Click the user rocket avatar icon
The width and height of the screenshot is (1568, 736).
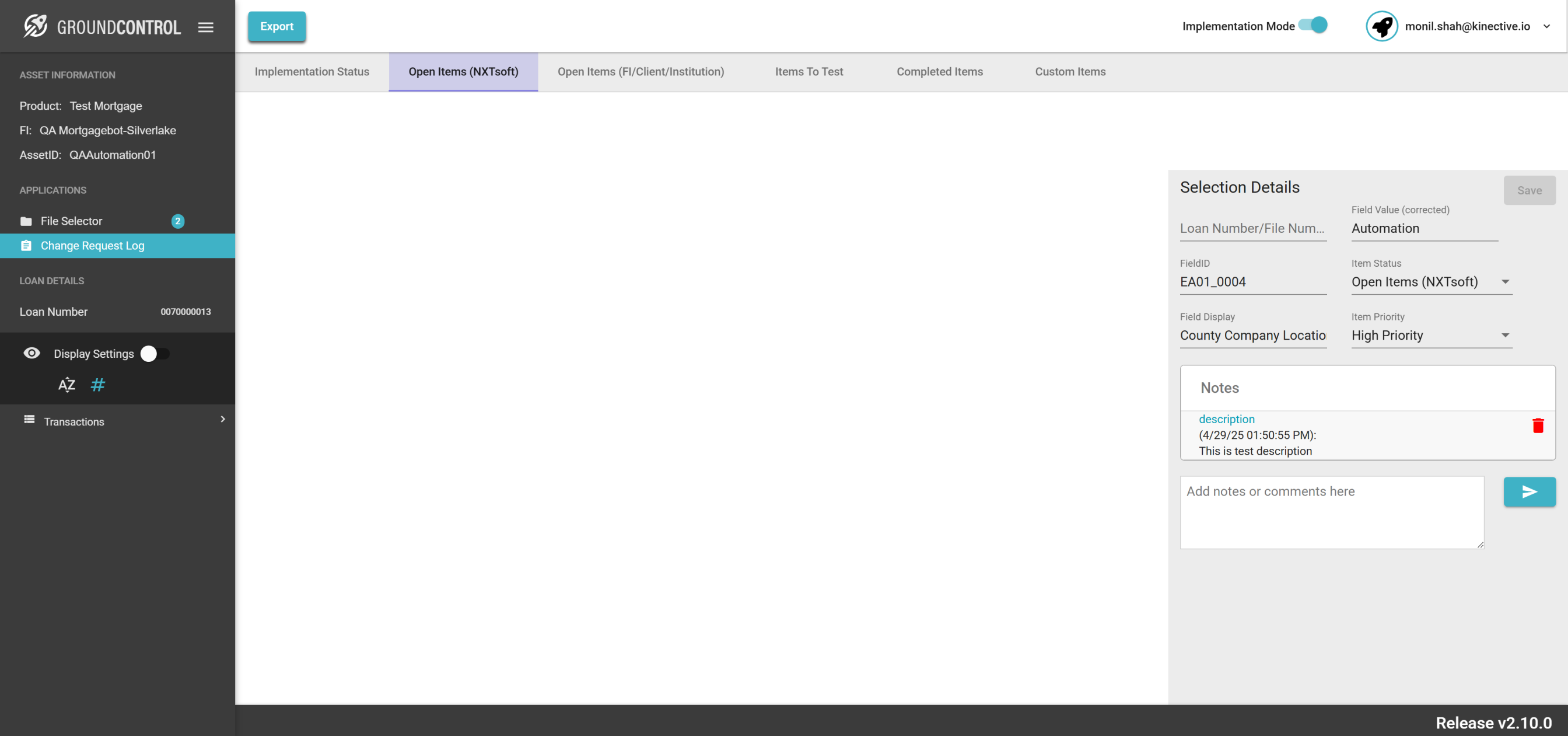(1381, 26)
